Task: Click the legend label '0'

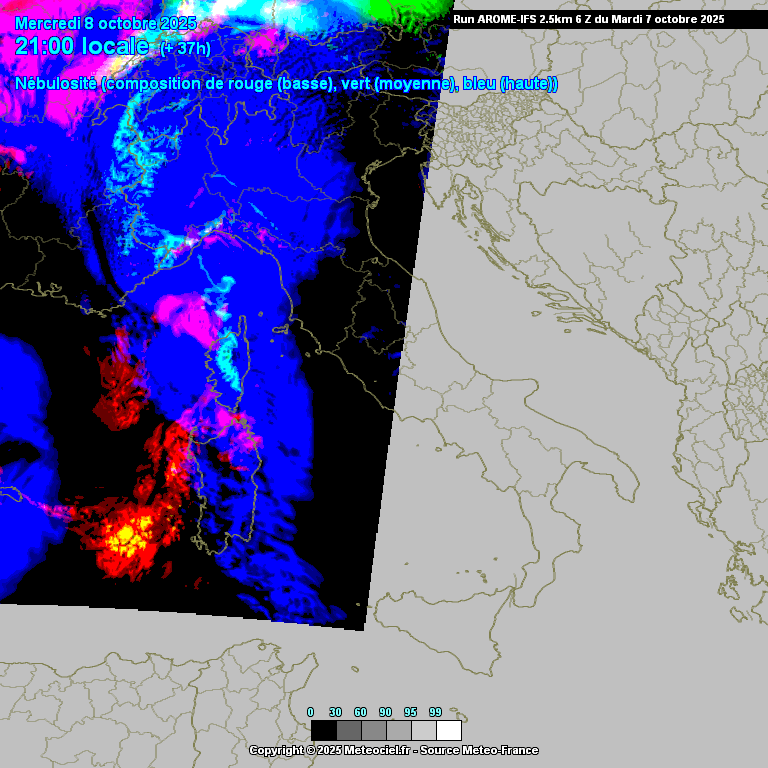Action: click(x=310, y=712)
